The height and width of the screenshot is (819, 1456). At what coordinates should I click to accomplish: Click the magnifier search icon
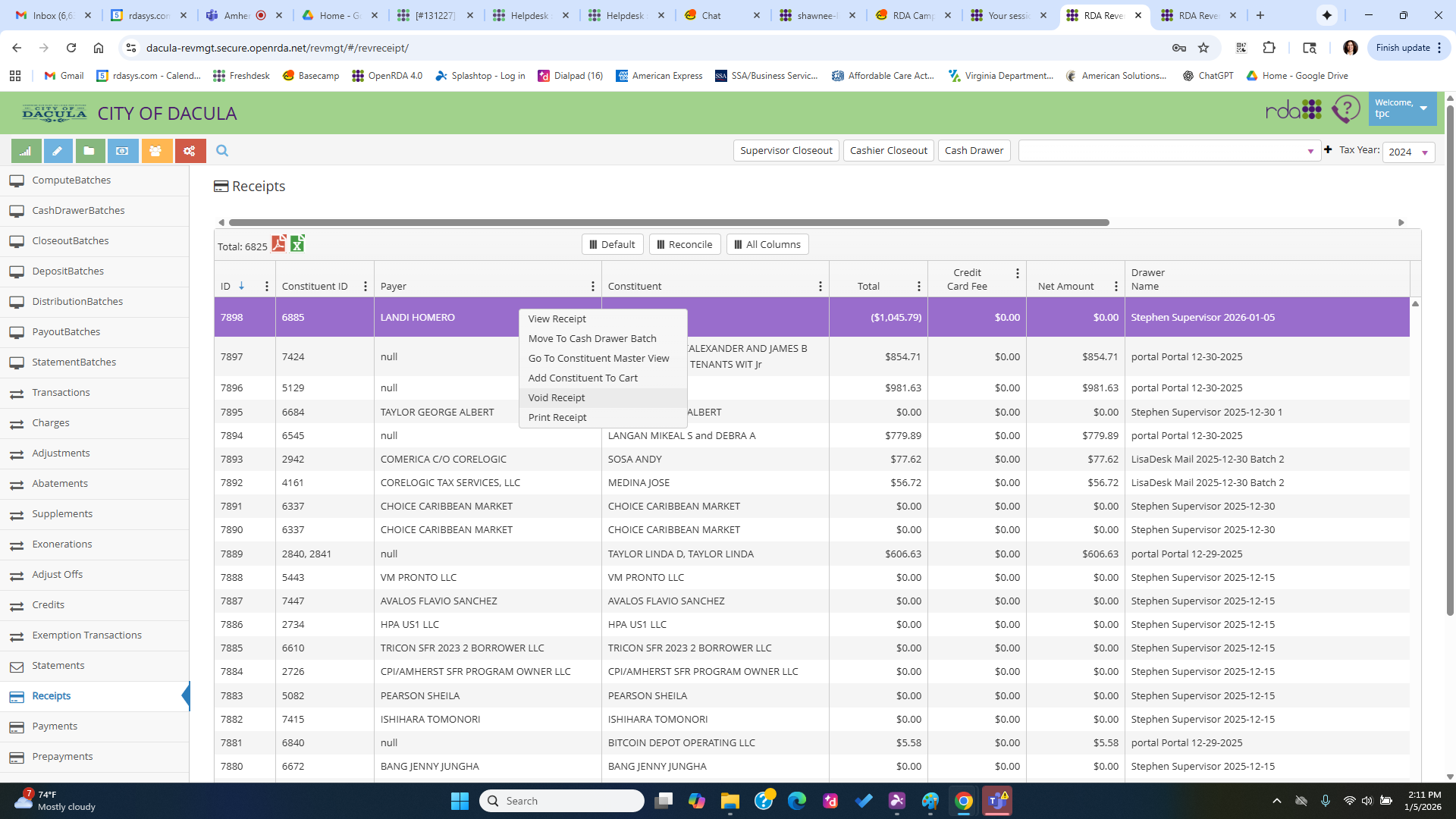tap(222, 151)
